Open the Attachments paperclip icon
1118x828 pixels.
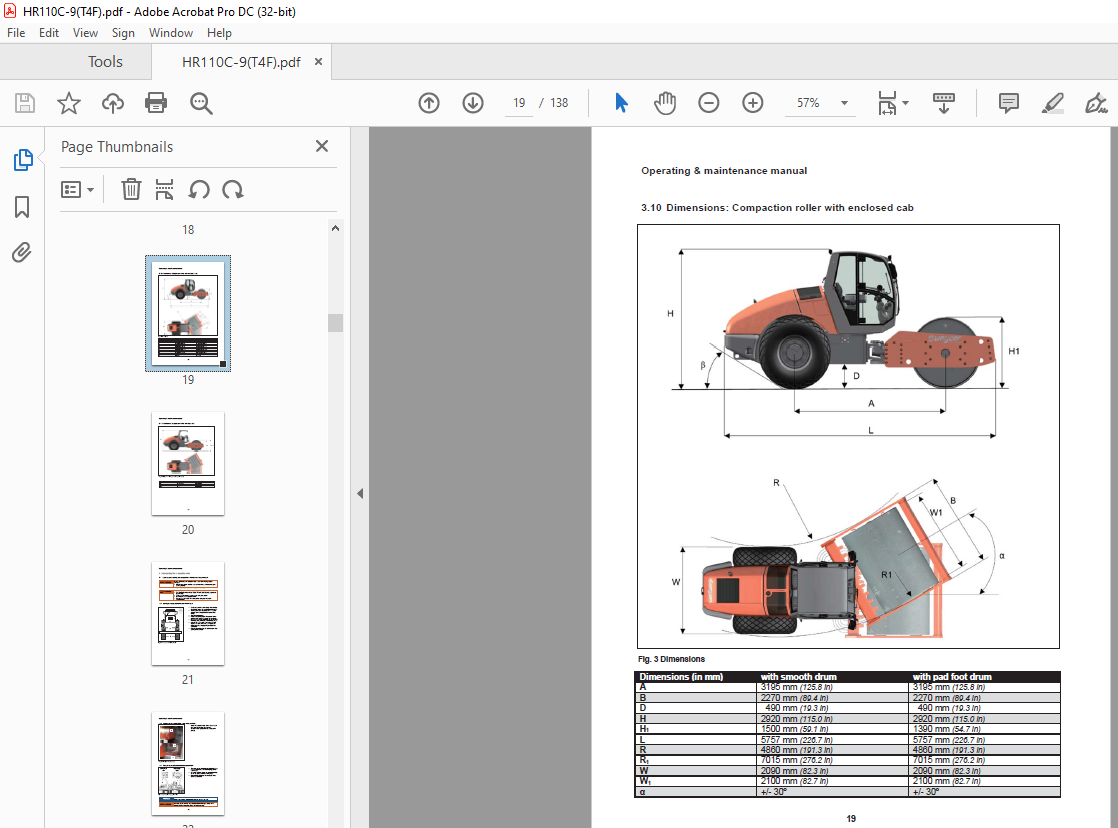(x=22, y=252)
